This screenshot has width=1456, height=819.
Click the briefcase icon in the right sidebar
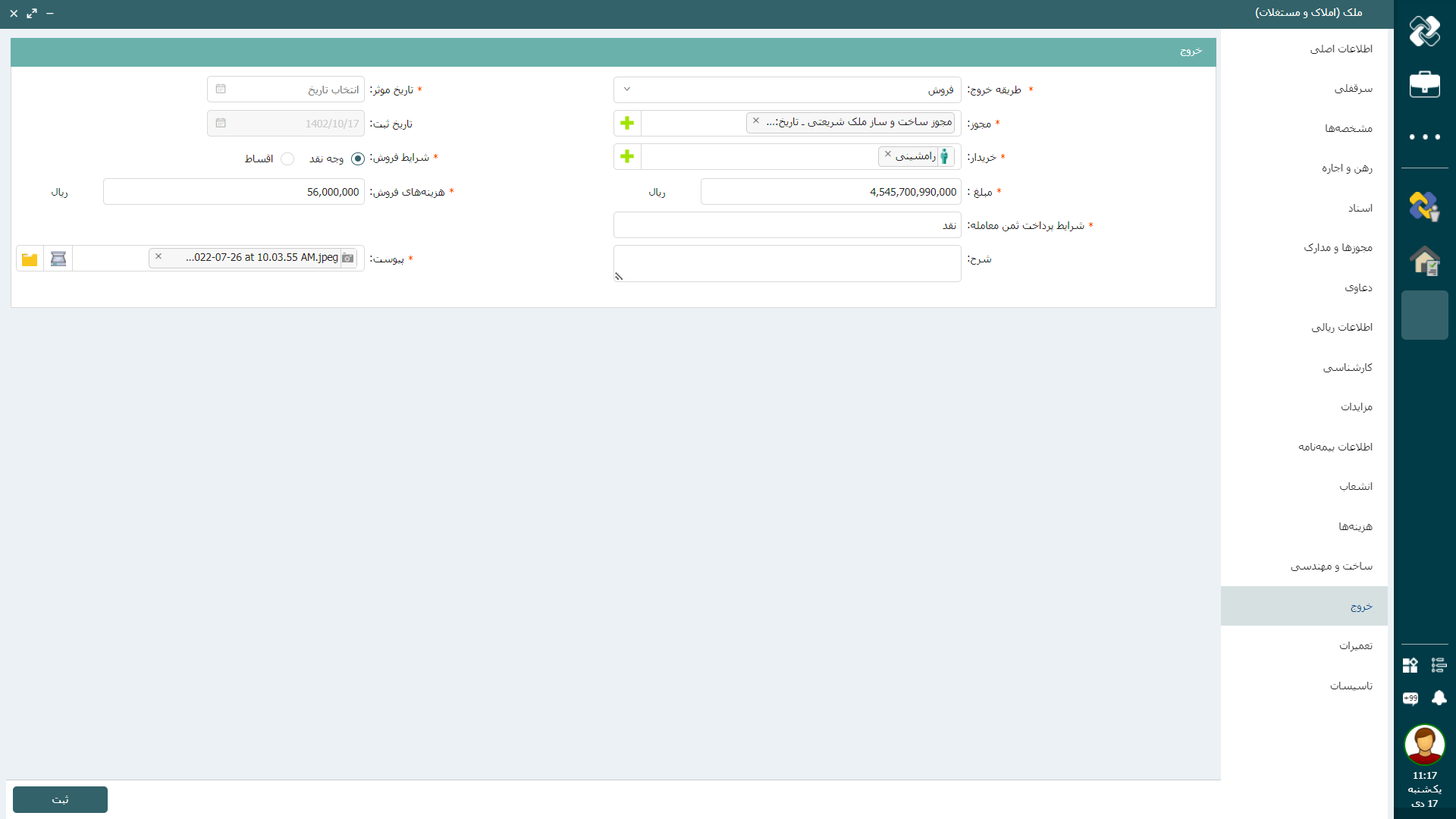point(1424,84)
